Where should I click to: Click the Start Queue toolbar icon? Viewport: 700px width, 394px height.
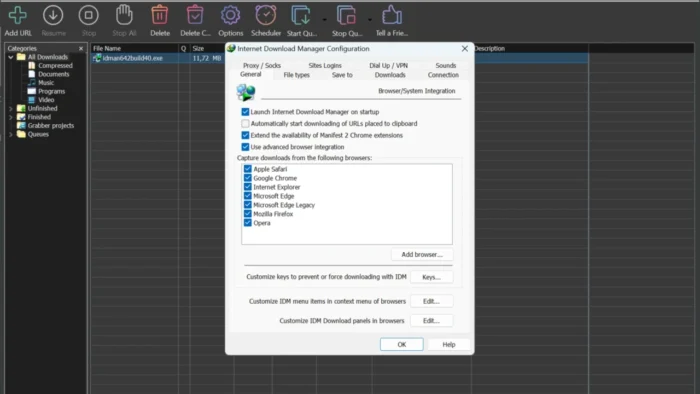click(x=301, y=15)
